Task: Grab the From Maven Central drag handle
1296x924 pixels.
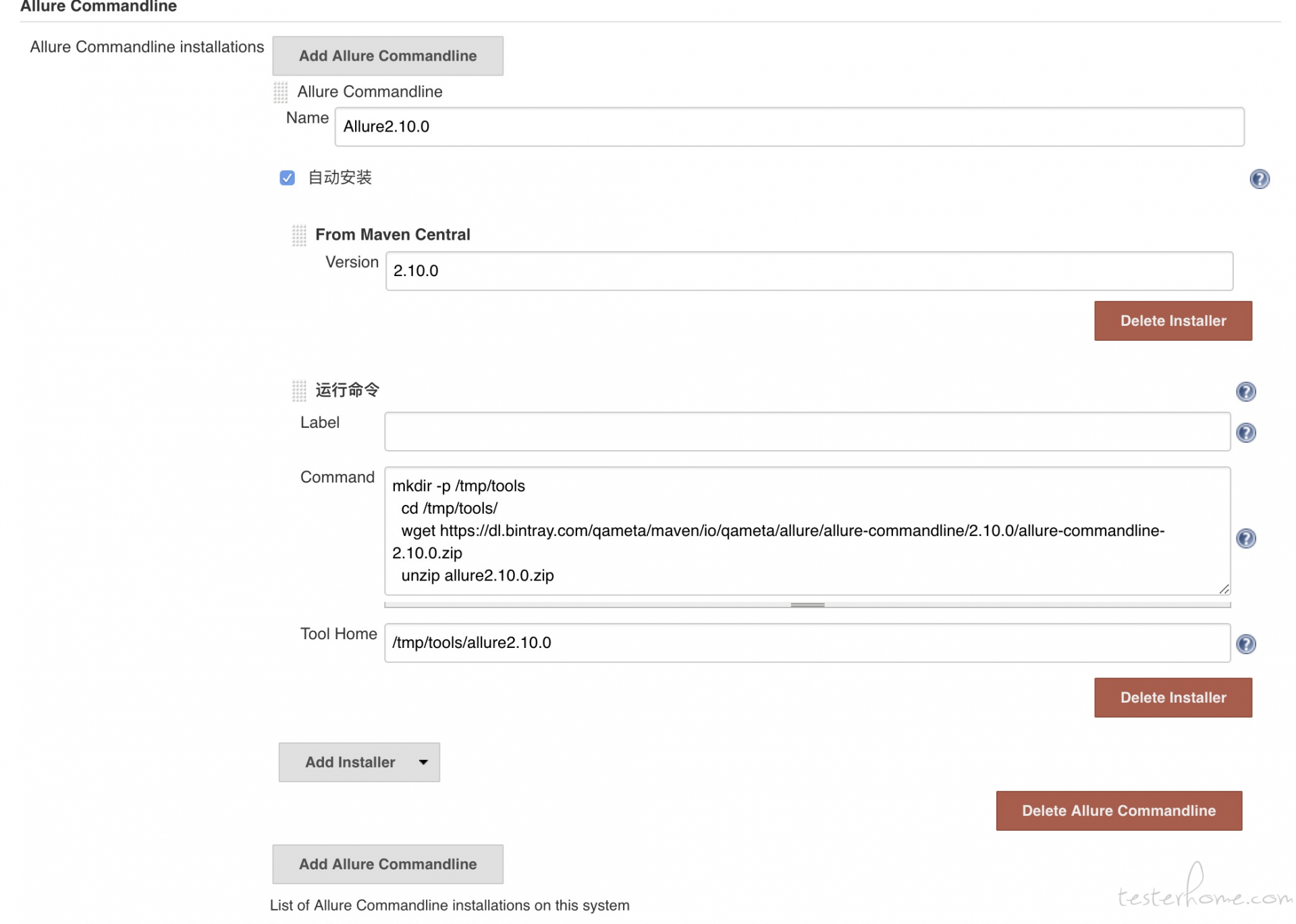Action: tap(299, 235)
